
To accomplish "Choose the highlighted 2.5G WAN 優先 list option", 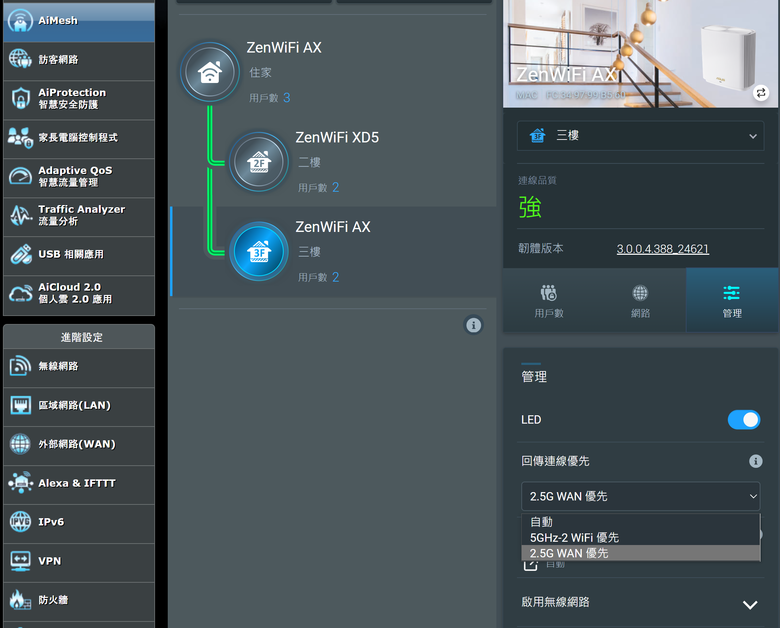I will click(x=640, y=553).
